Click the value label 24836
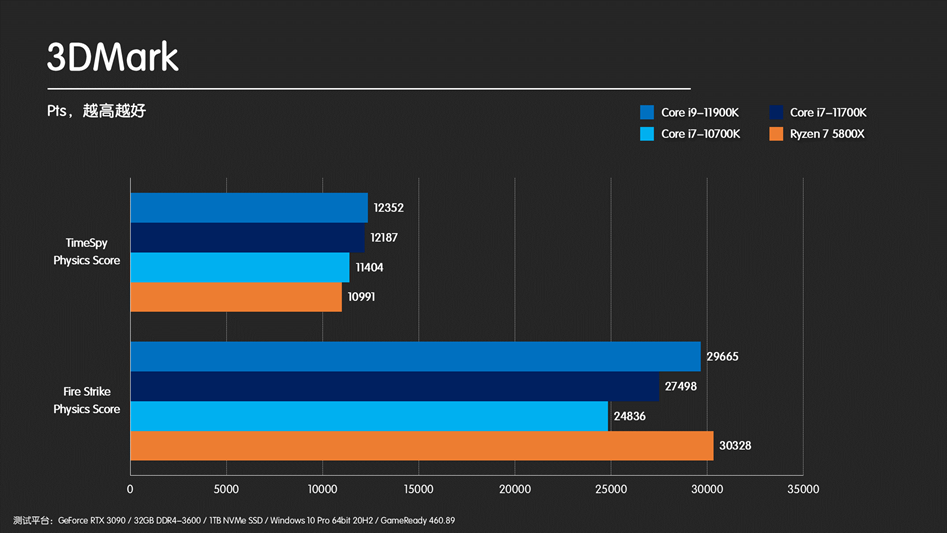Screen dimensions: 947x533 click(x=629, y=416)
